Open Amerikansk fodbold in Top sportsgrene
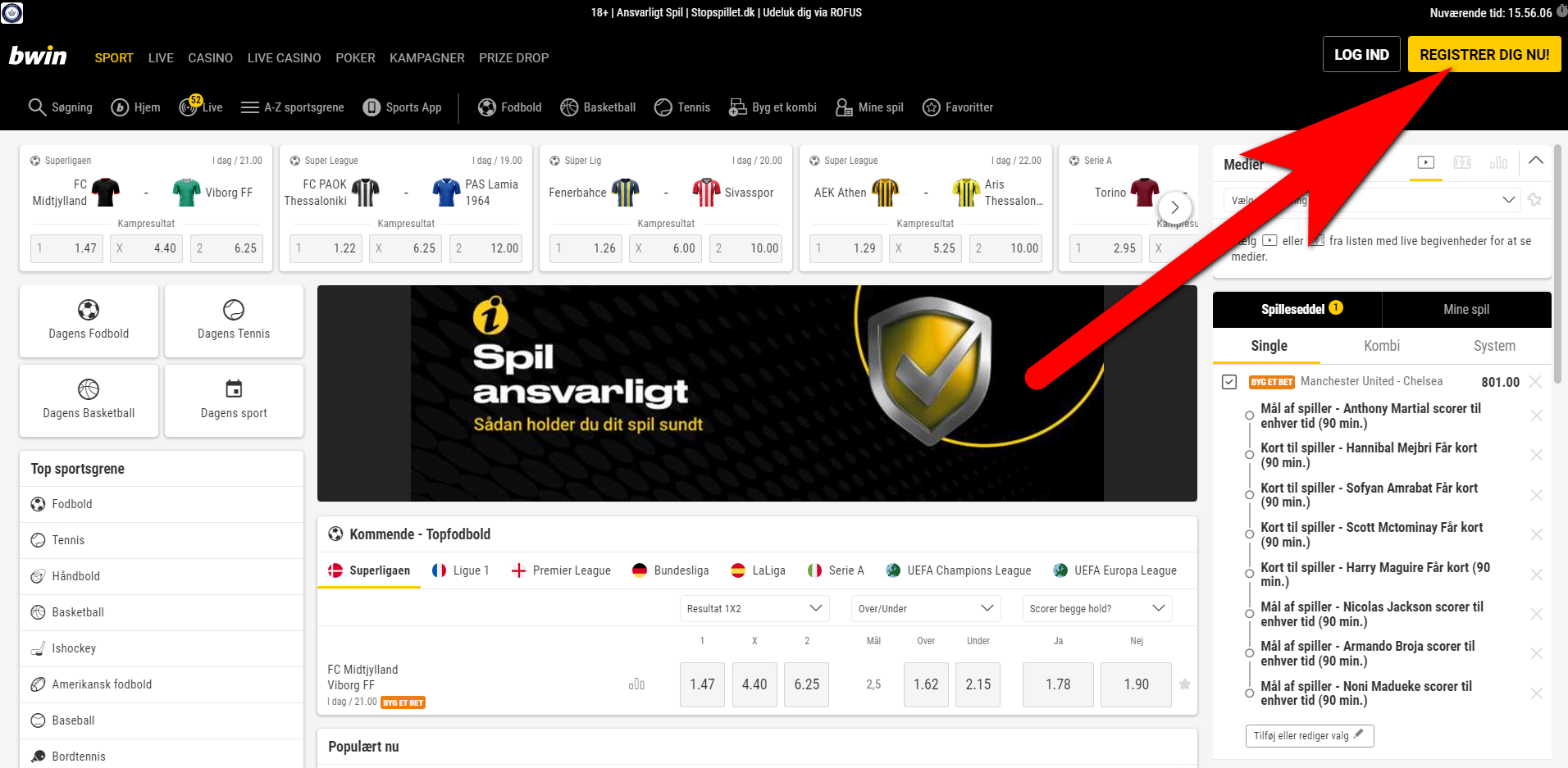This screenshot has height=768, width=1568. (162, 684)
